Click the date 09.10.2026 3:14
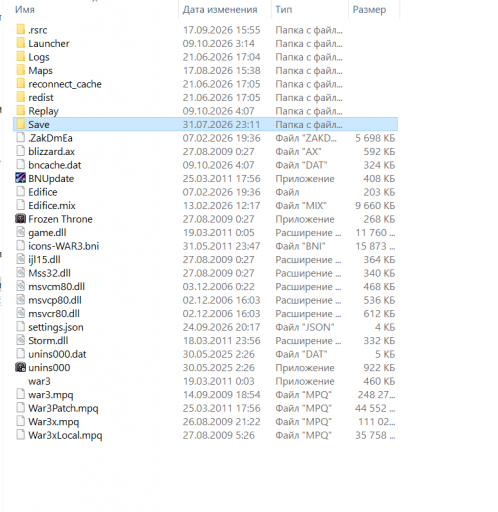This screenshot has height=512, width=498. coord(218,43)
